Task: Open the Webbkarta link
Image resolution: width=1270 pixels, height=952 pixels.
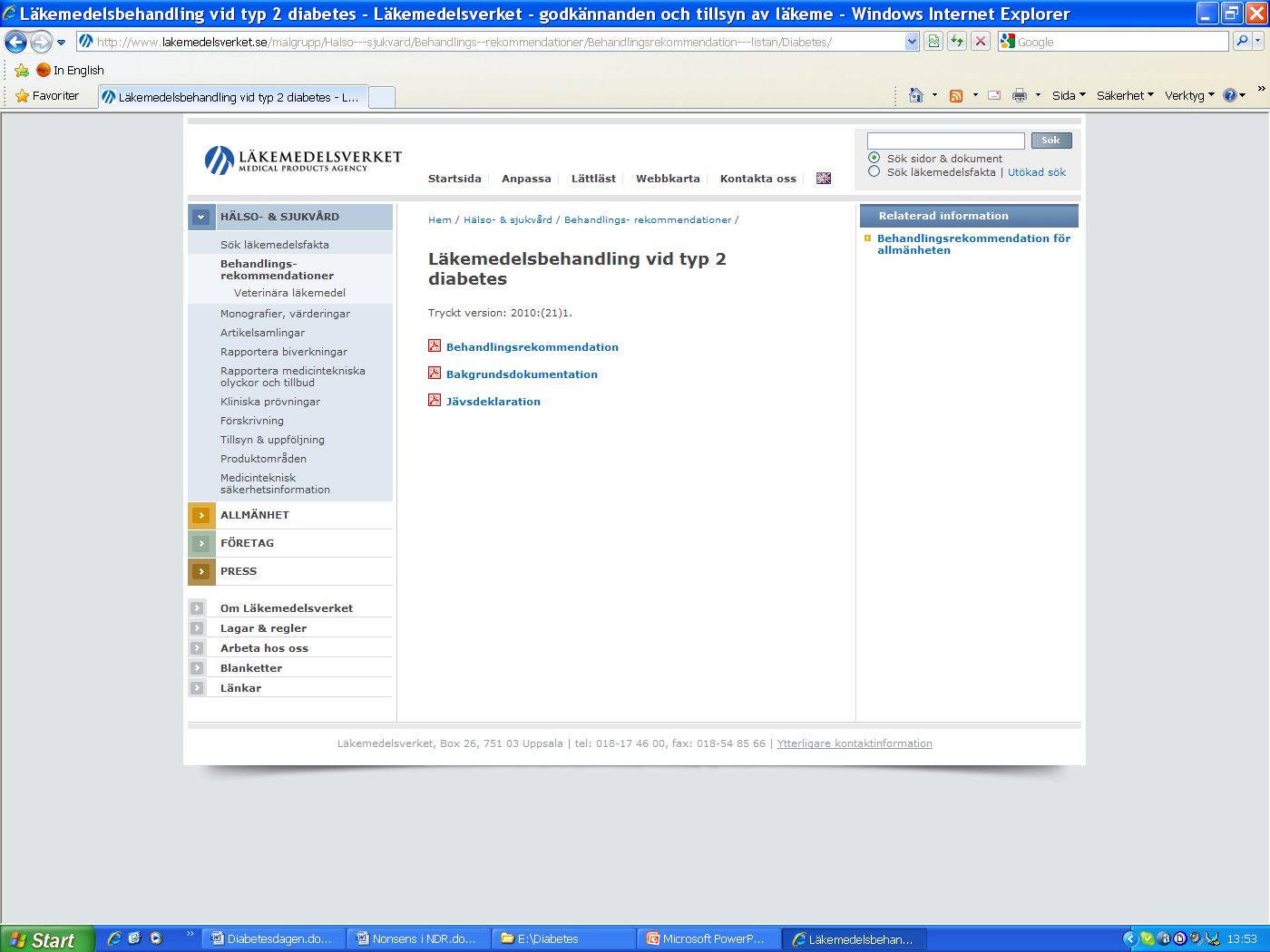Action: click(668, 179)
